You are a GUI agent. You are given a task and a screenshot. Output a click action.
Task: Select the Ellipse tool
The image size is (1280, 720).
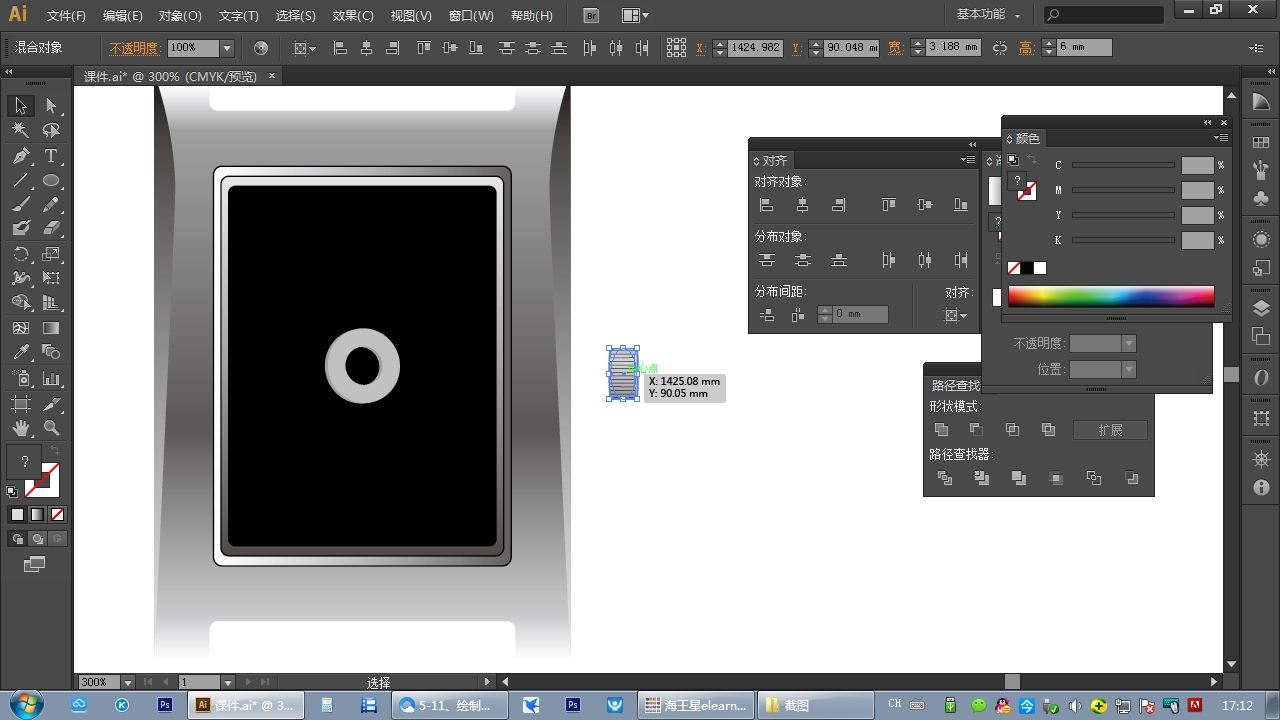tap(51, 181)
